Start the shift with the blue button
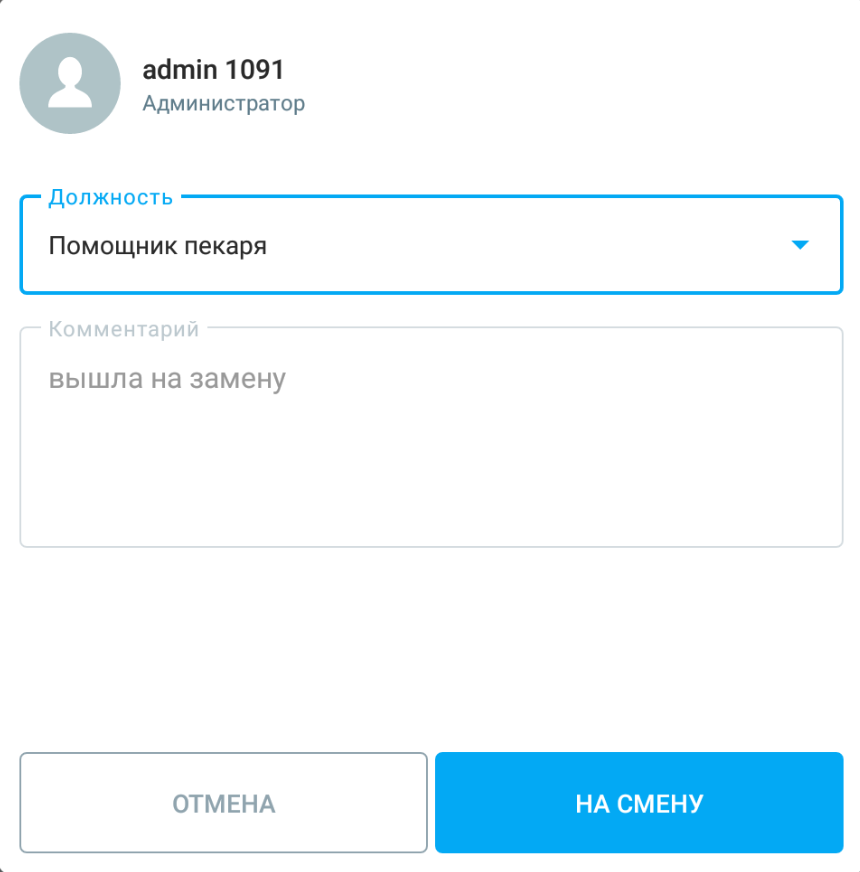860x872 pixels. 639,802
